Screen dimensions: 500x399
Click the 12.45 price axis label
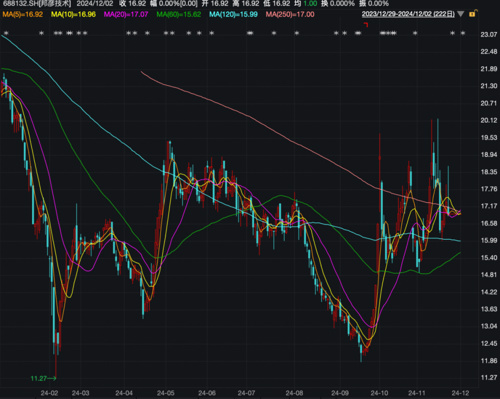click(489, 343)
